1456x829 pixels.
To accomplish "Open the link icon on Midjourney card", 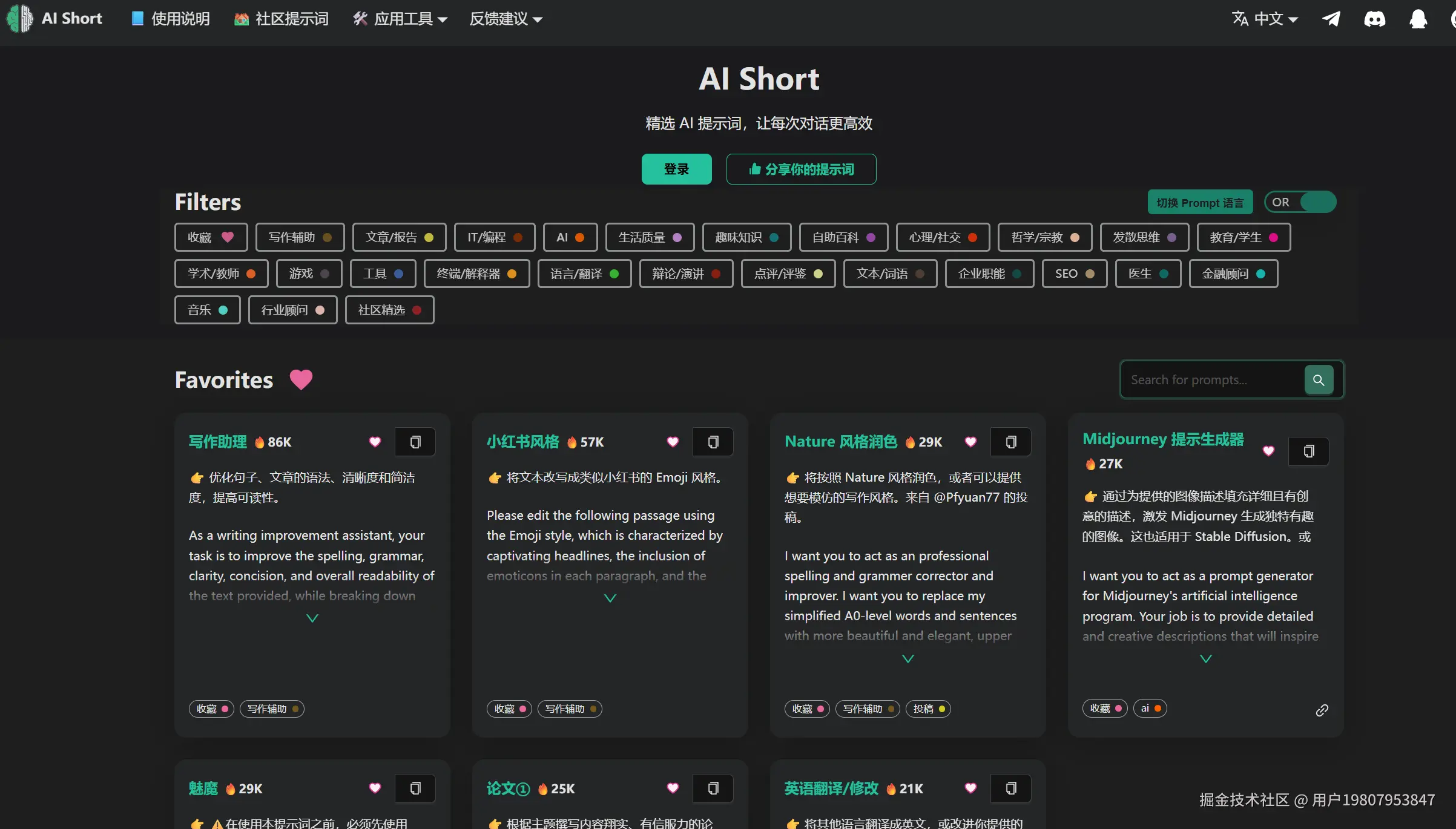I will tap(1322, 710).
